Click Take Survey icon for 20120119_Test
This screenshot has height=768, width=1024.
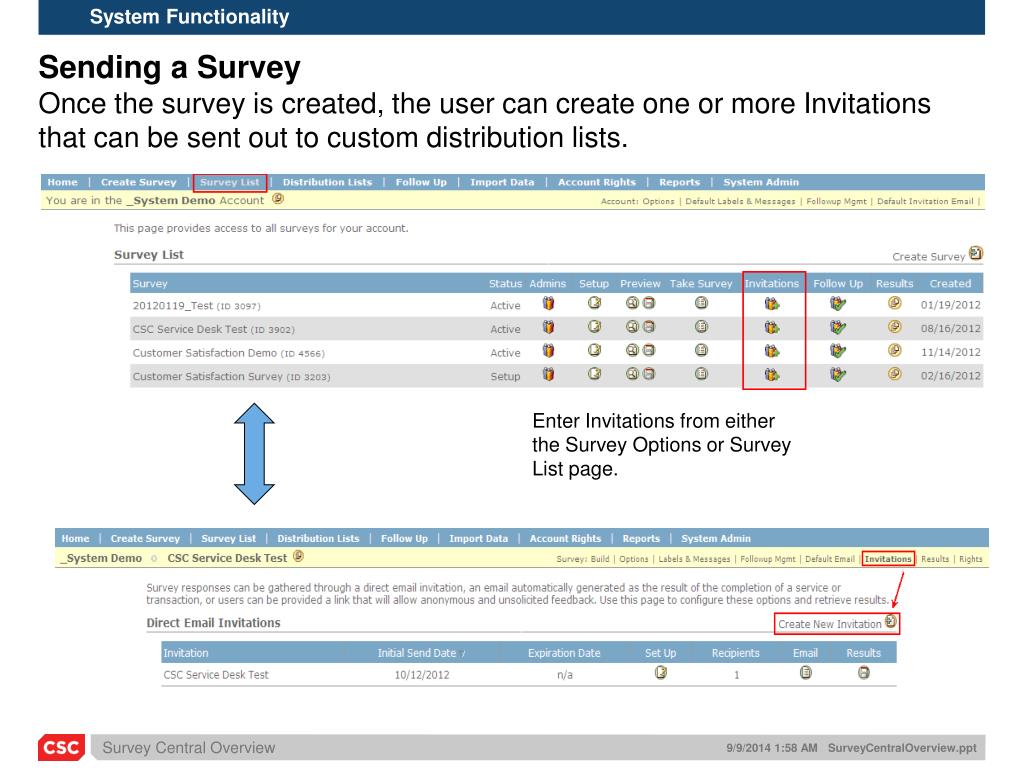coord(701,302)
